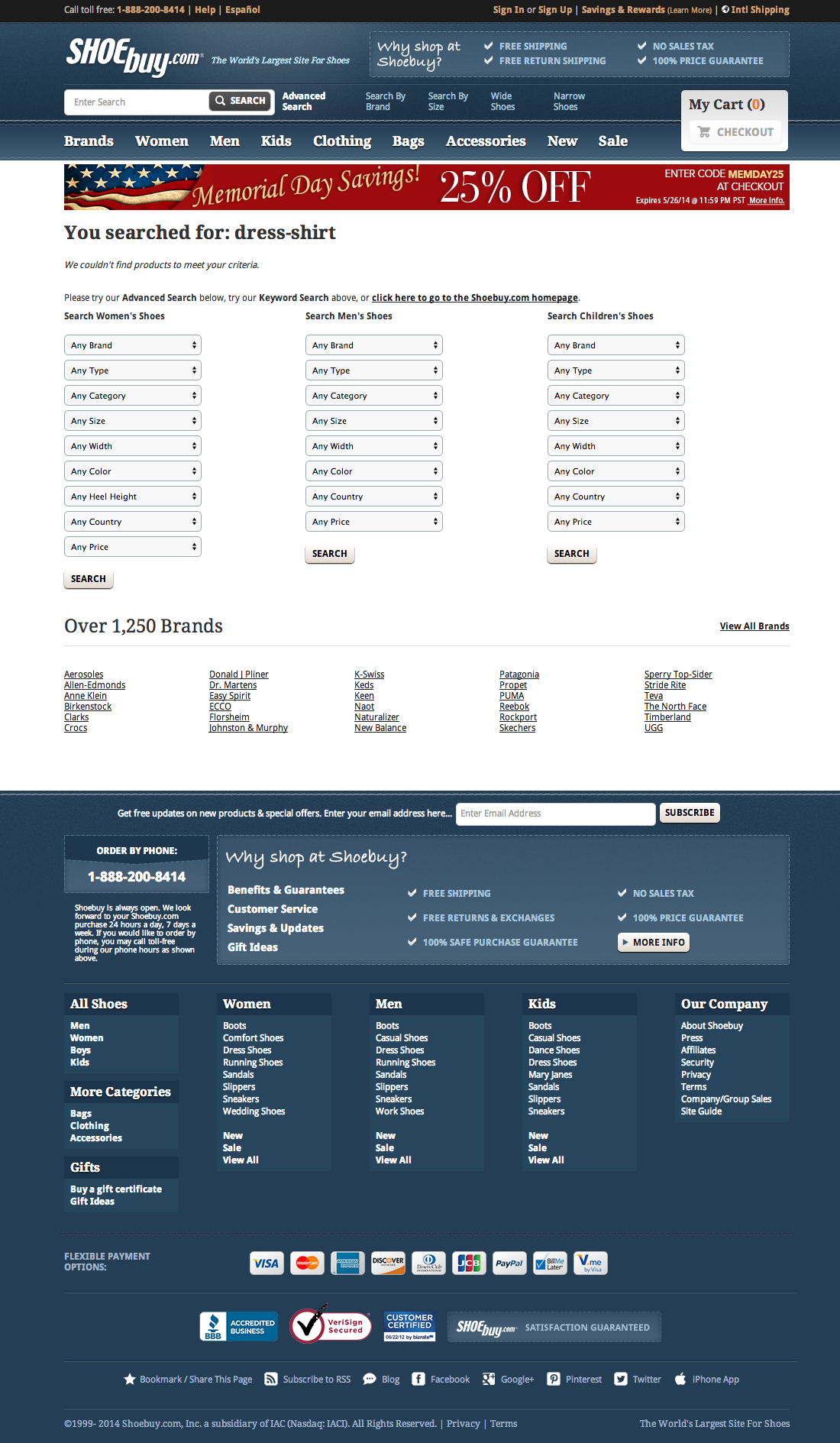Screen dimensions: 840x1443
Task: Open the Español language link
Action: tap(243, 10)
